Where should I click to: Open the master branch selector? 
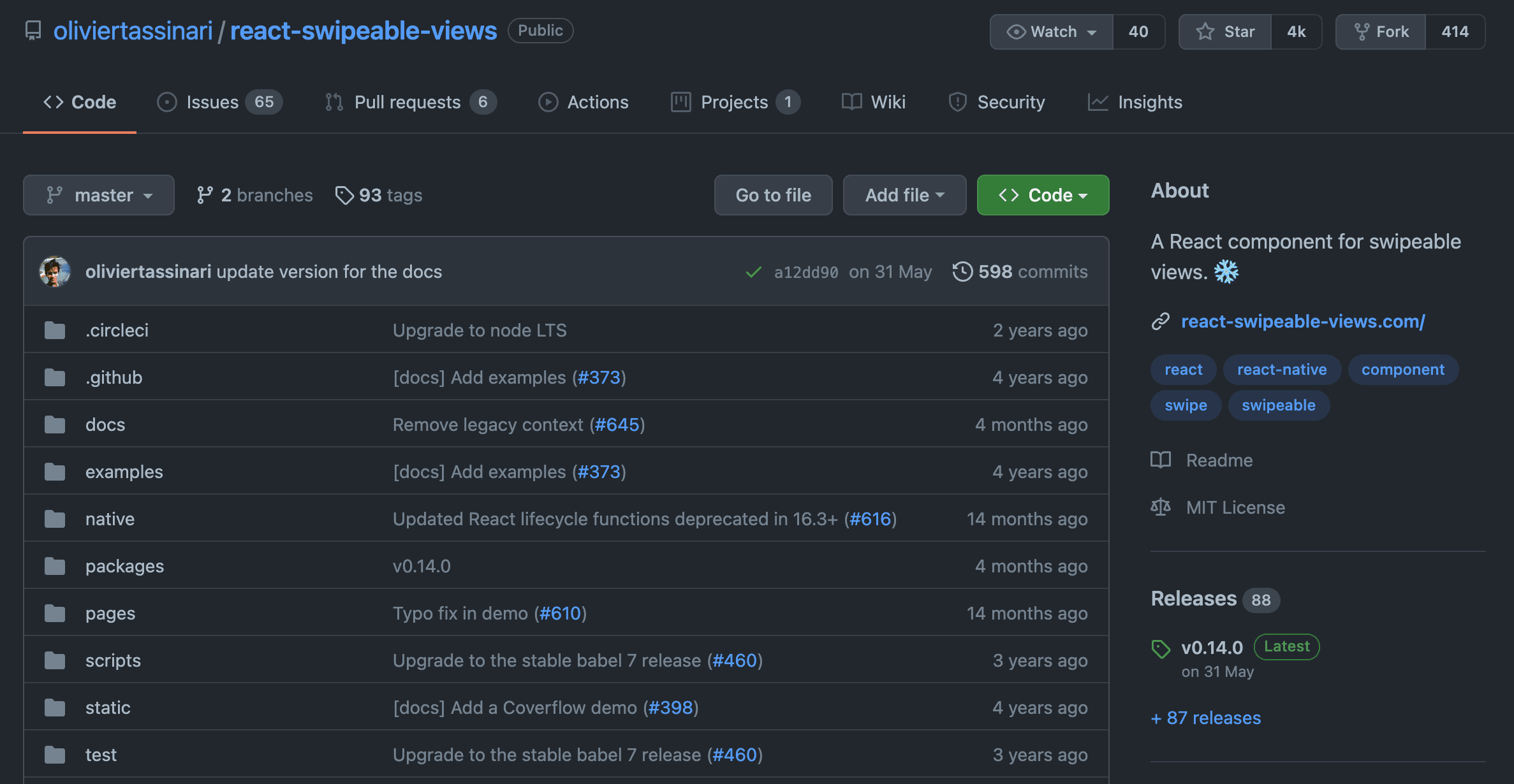(99, 195)
